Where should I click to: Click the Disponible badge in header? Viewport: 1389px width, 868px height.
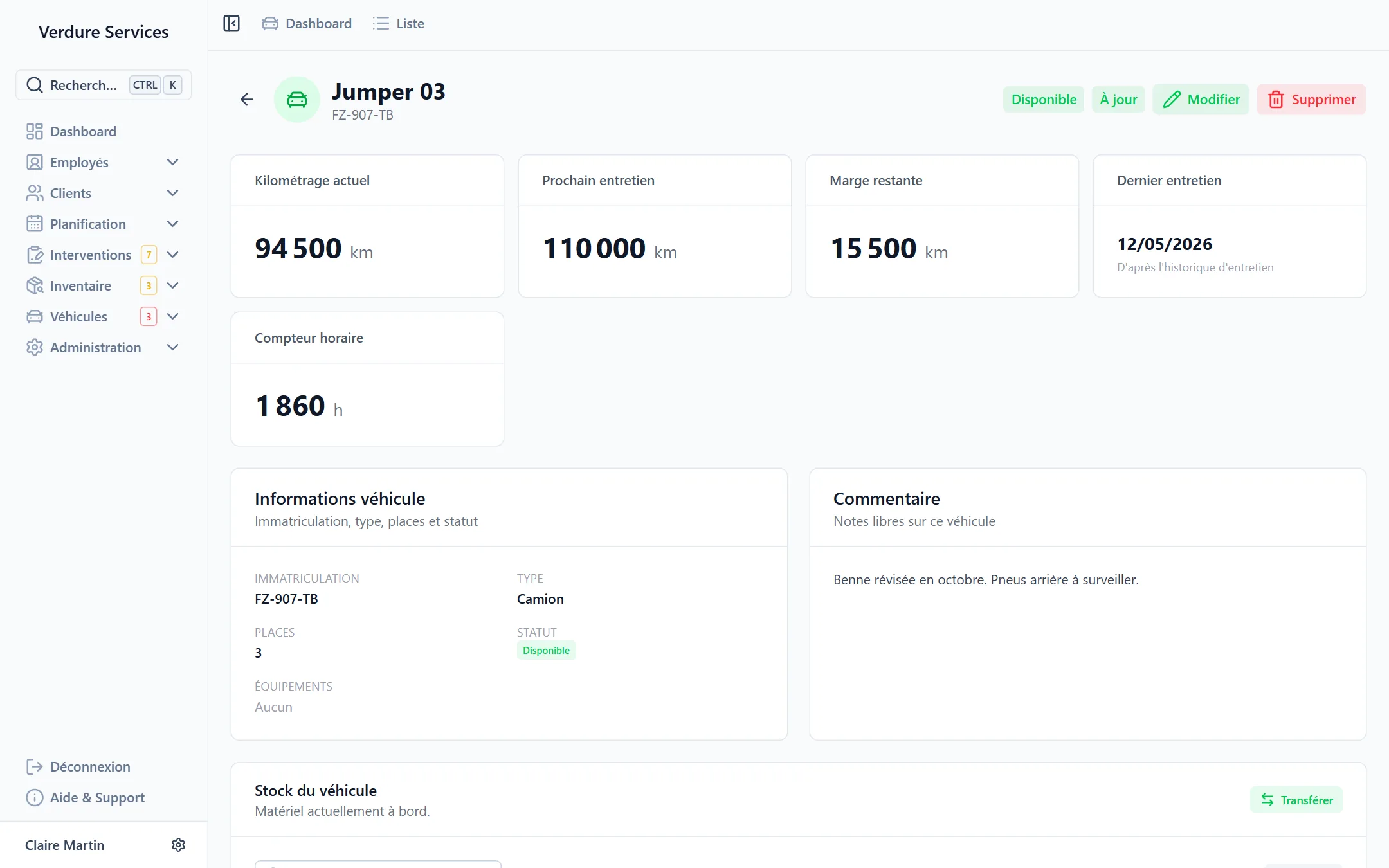pyautogui.click(x=1044, y=99)
